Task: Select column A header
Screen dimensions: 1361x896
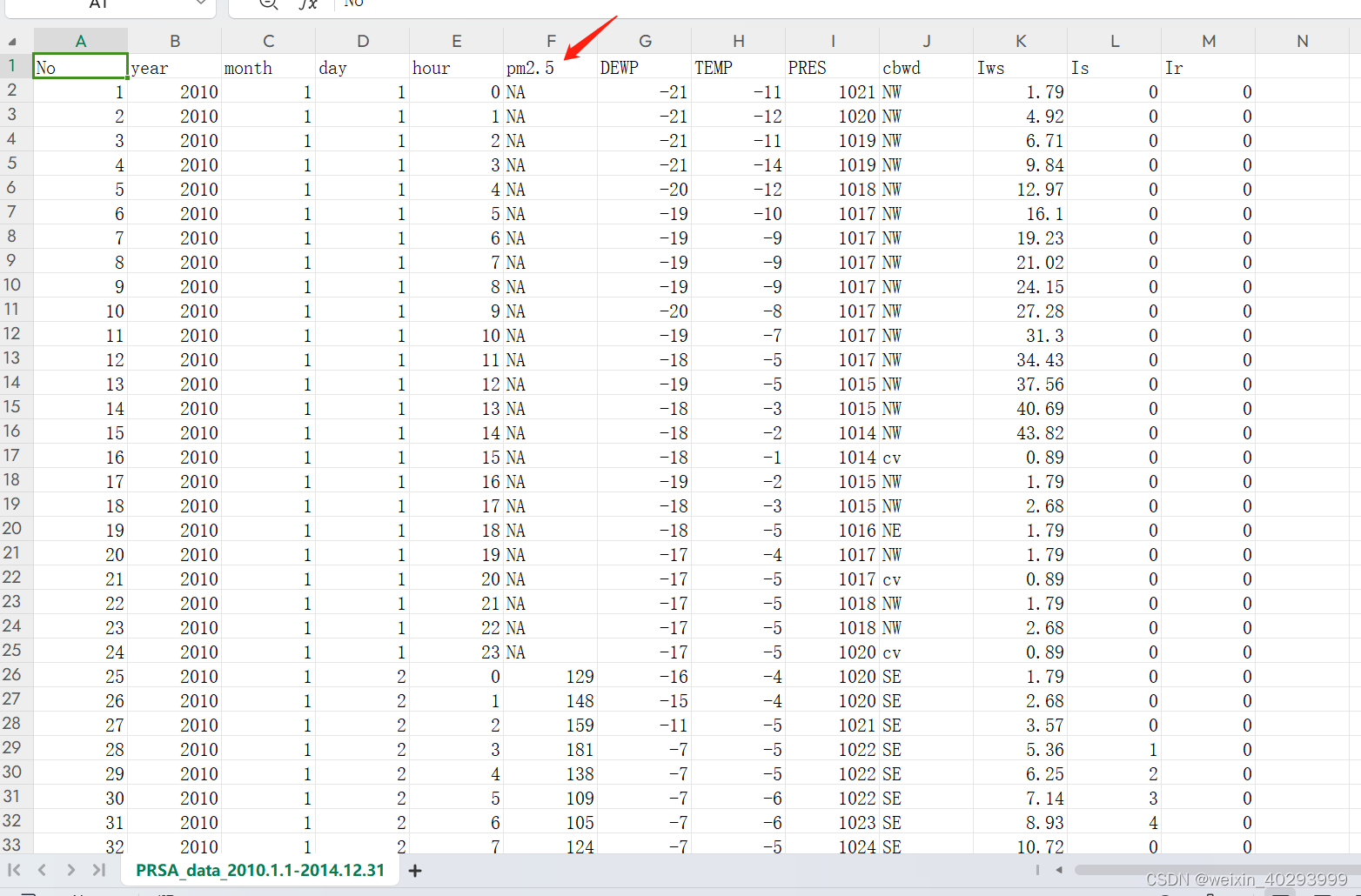Action: click(81, 41)
